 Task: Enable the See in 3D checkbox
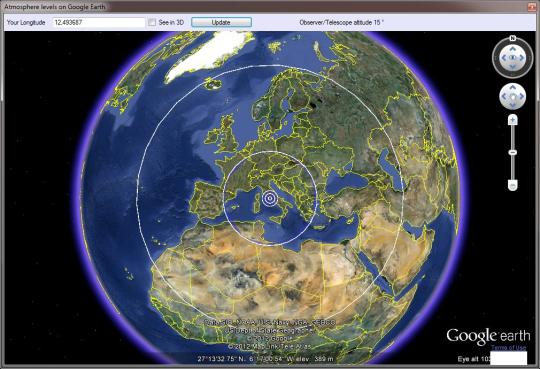click(152, 22)
